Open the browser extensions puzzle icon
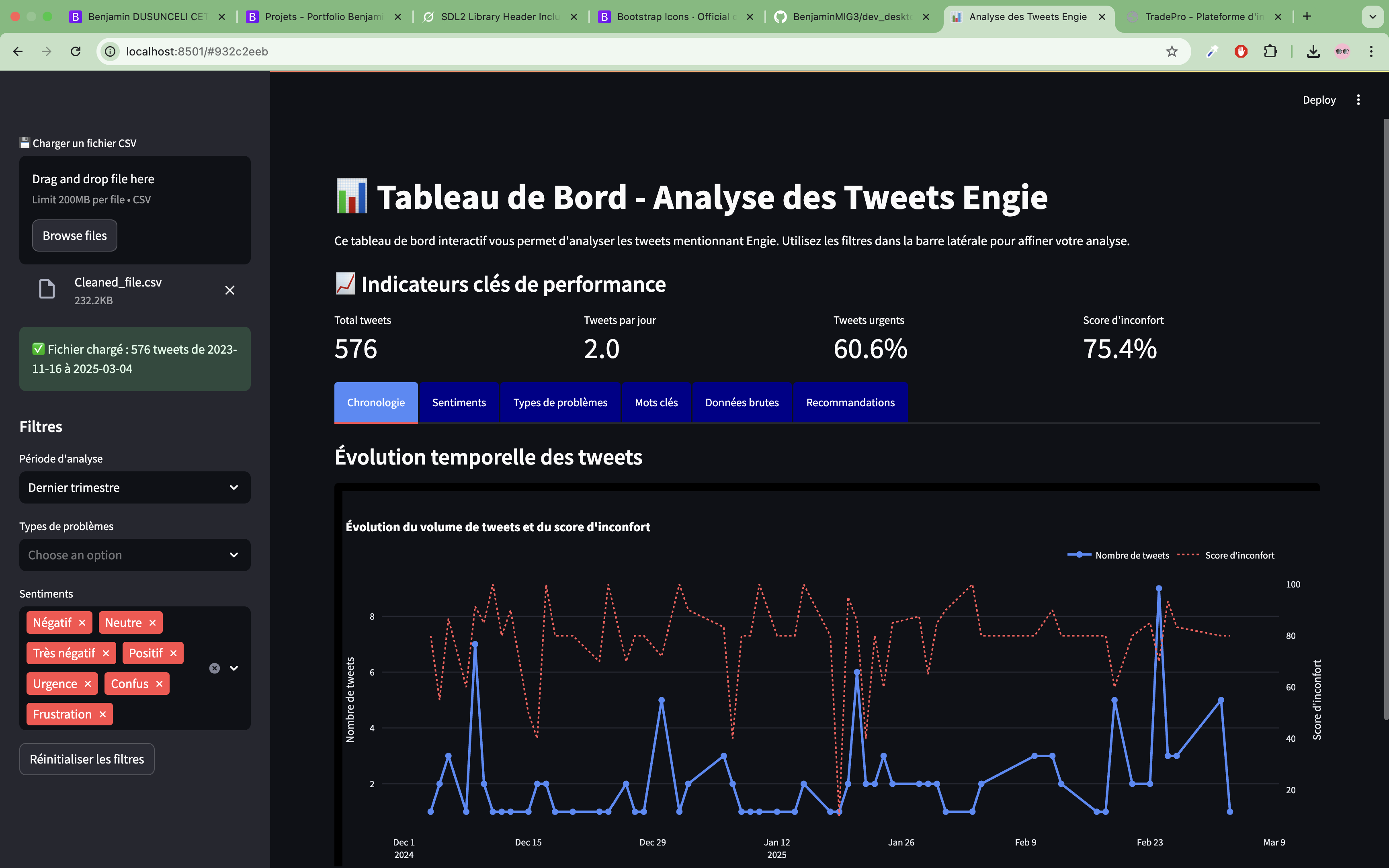Viewport: 1389px width, 868px height. point(1270,52)
